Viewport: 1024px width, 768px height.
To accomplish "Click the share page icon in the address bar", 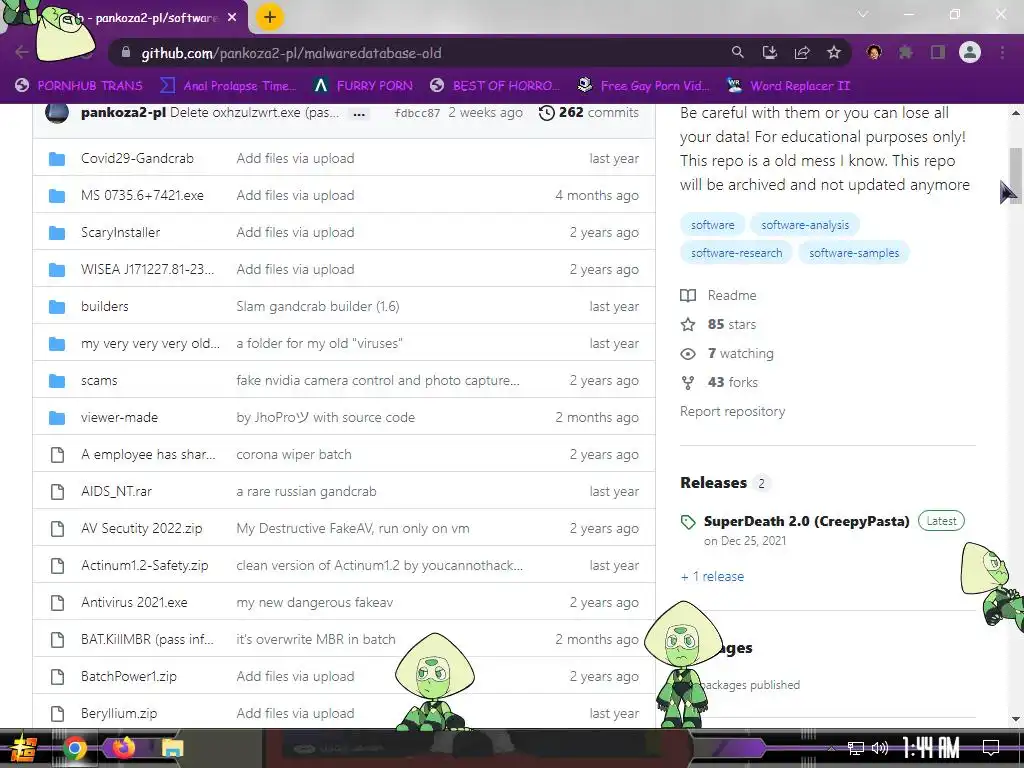I will [x=802, y=52].
